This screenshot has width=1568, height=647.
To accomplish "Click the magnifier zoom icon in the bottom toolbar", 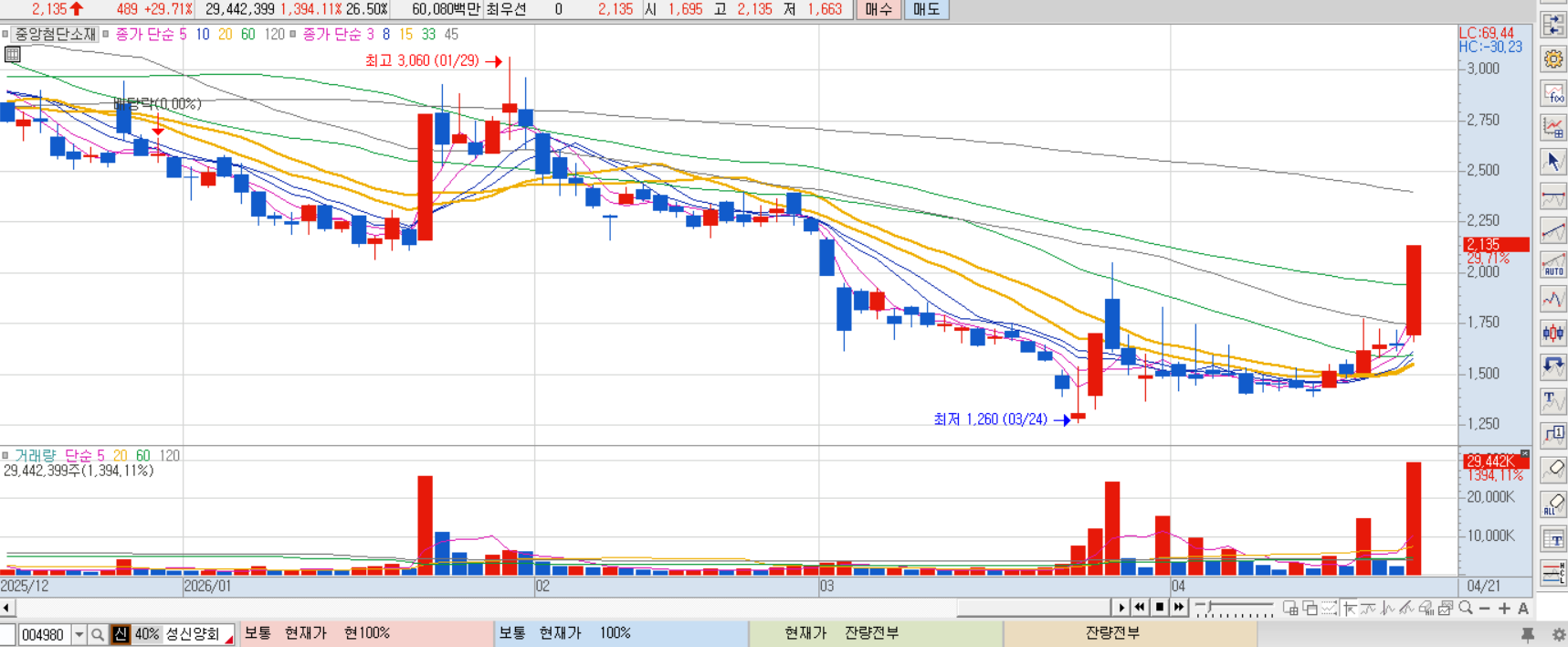I will [1466, 609].
